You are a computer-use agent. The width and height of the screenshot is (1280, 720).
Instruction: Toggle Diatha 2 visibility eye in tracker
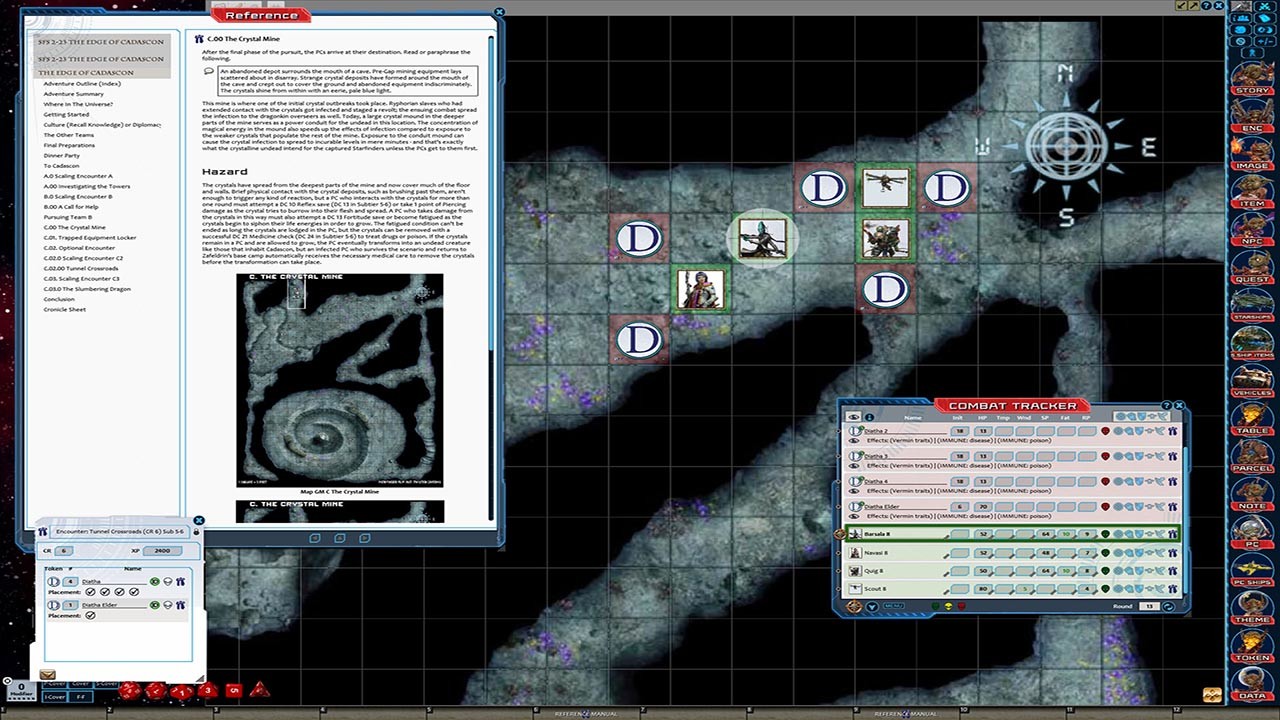point(854,440)
